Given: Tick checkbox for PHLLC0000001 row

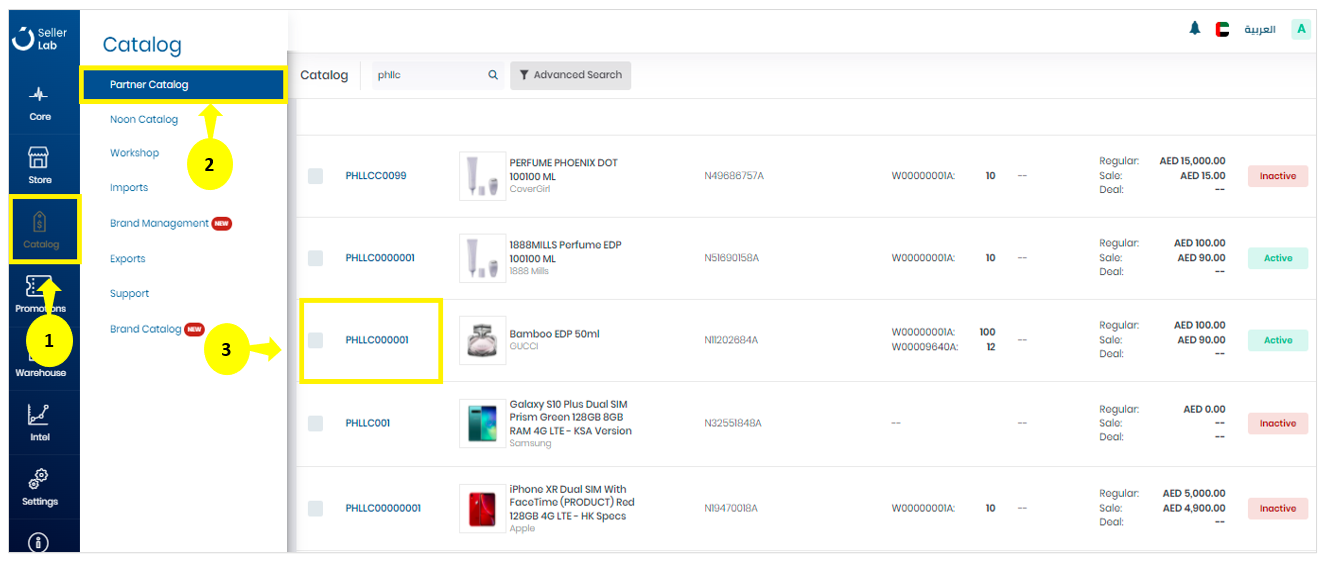Looking at the screenshot, I should [316, 258].
